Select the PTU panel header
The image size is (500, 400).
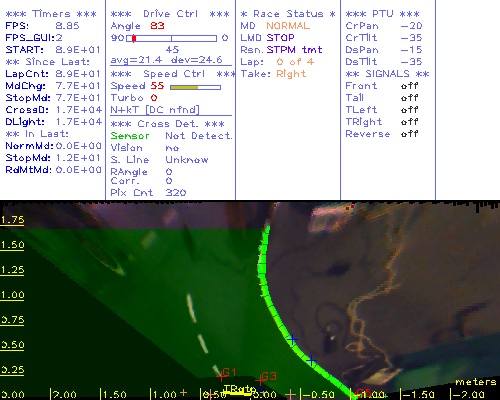(x=382, y=14)
